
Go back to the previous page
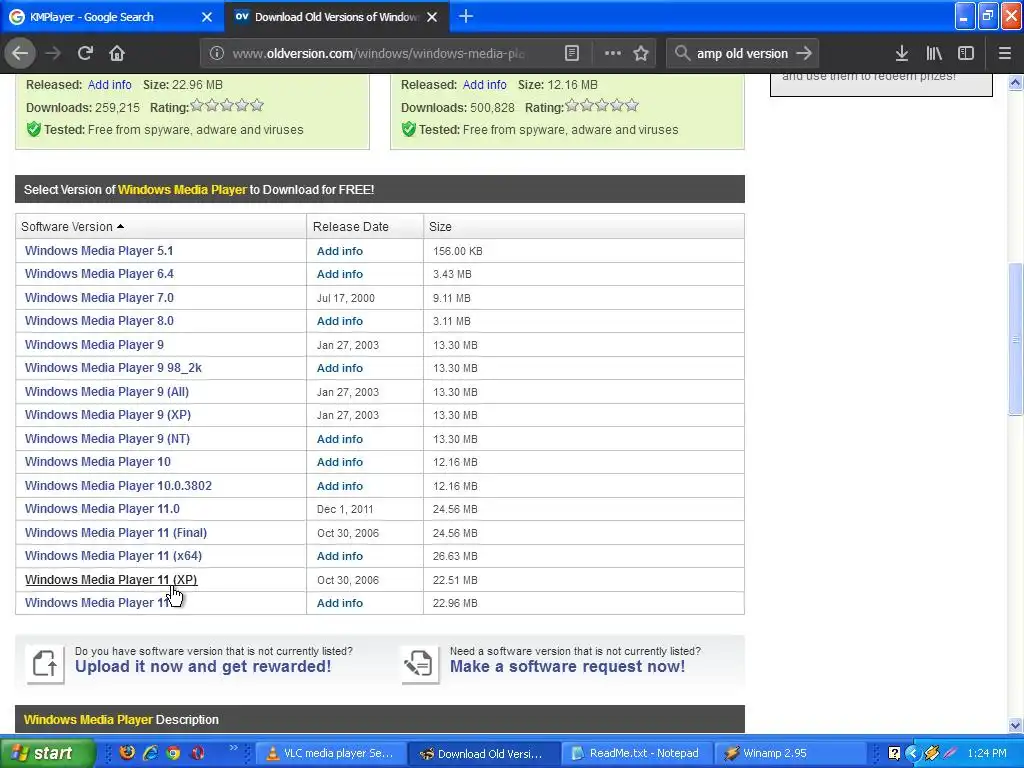tap(20, 53)
